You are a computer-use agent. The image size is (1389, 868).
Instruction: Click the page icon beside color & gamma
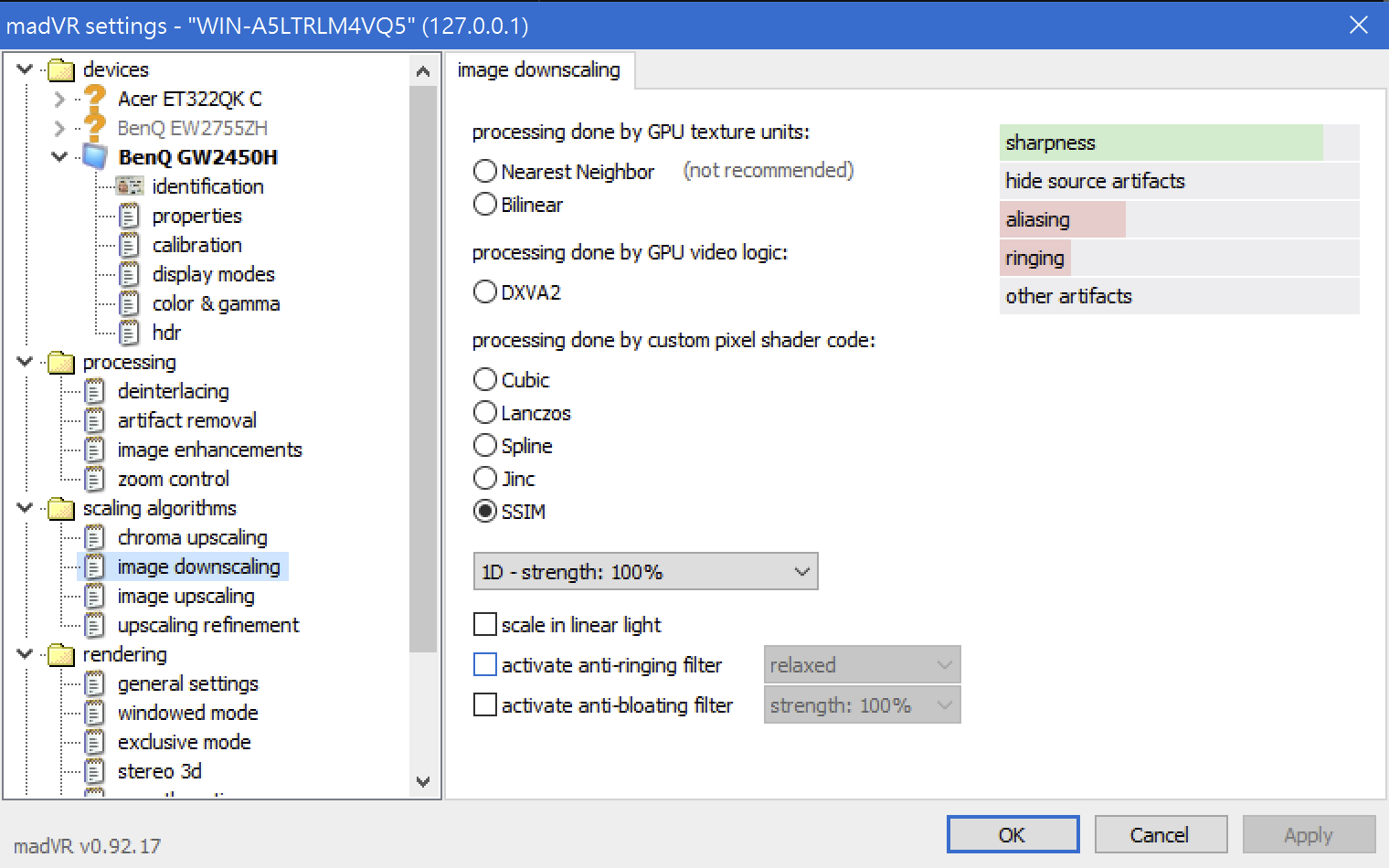click(130, 303)
